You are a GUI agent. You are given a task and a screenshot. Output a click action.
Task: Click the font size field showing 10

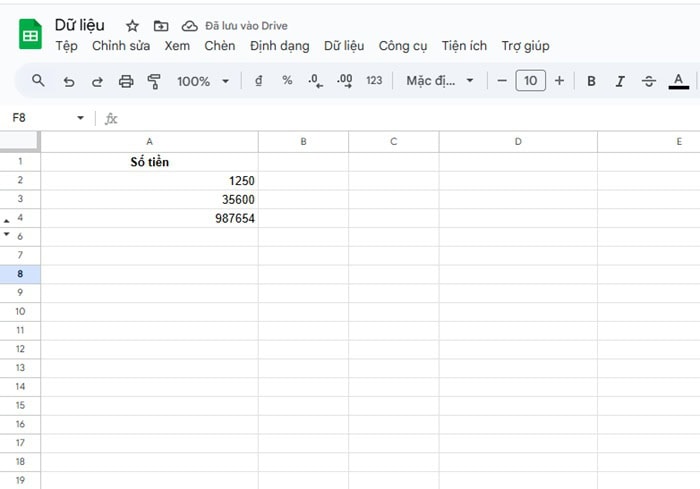(530, 81)
